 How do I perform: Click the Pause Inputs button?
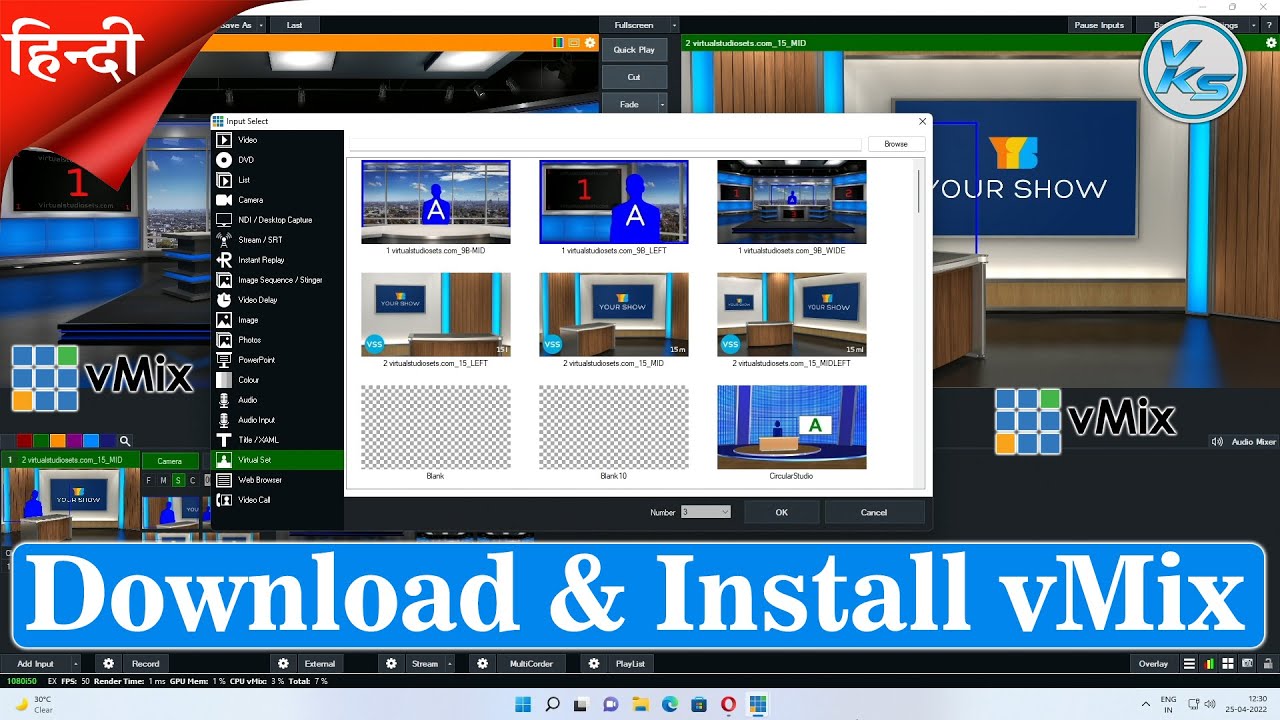(1099, 25)
